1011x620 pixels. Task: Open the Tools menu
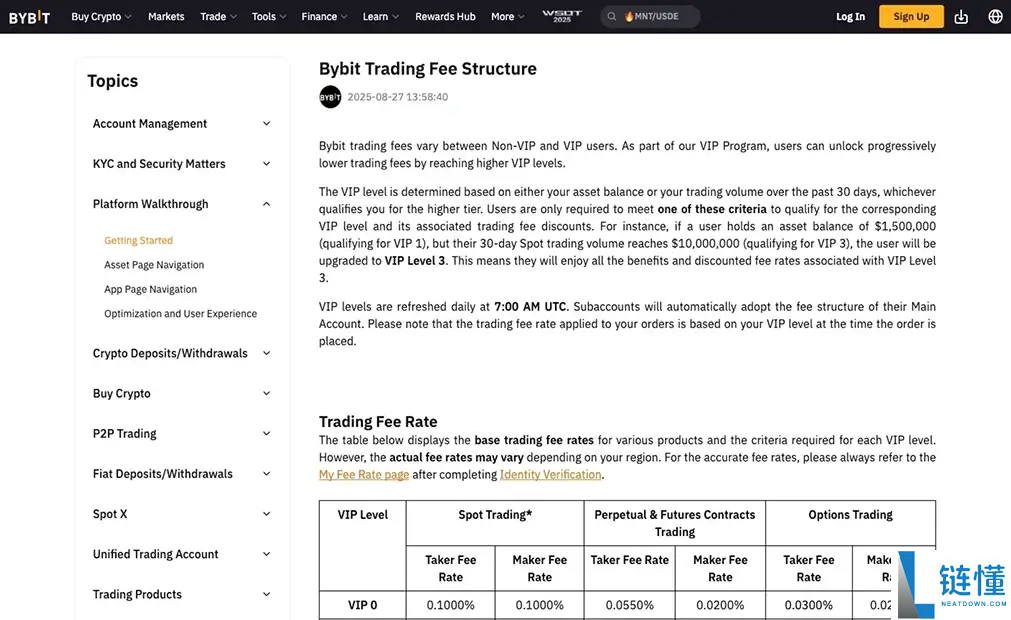click(x=269, y=17)
